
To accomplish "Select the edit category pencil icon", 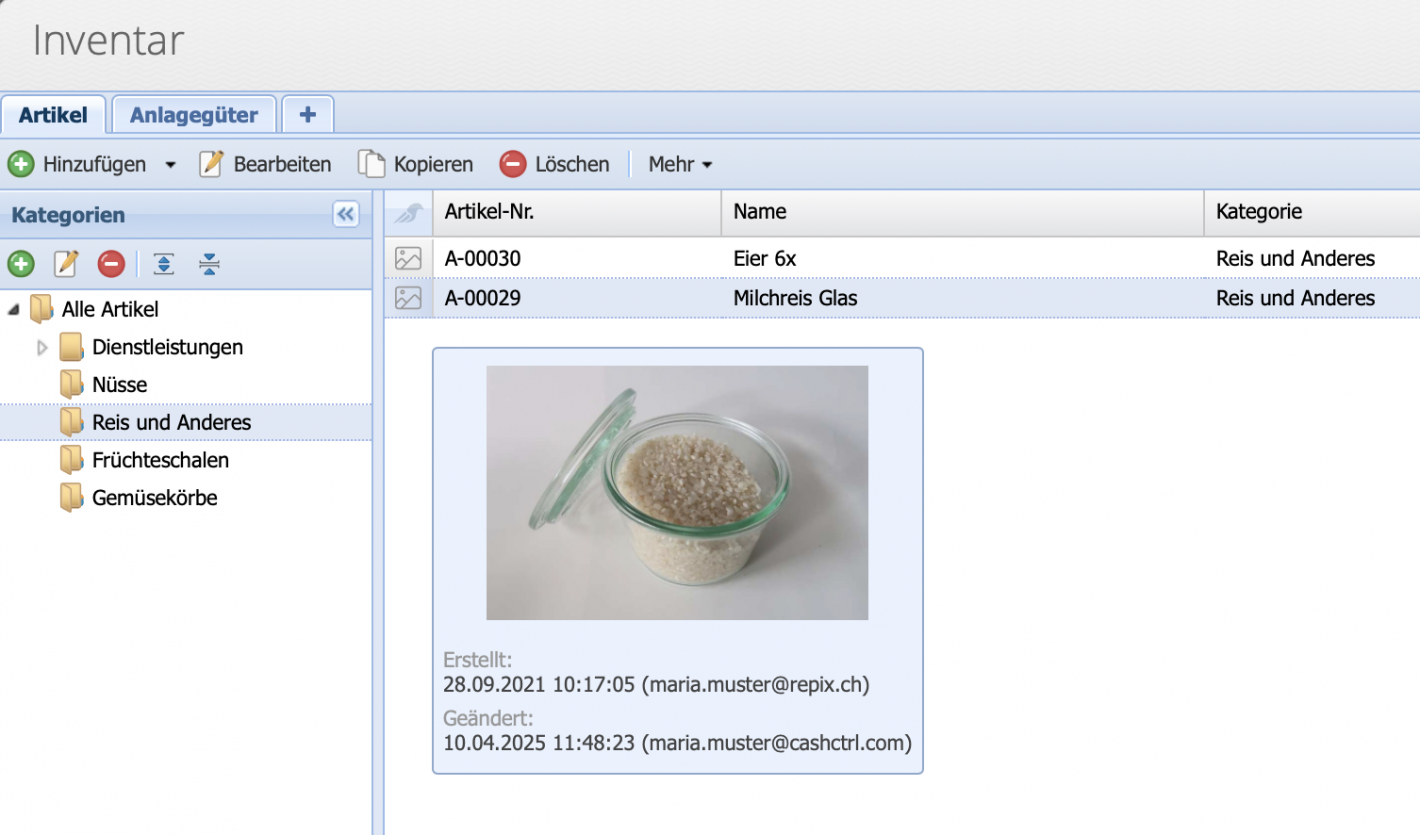I will (x=64, y=264).
